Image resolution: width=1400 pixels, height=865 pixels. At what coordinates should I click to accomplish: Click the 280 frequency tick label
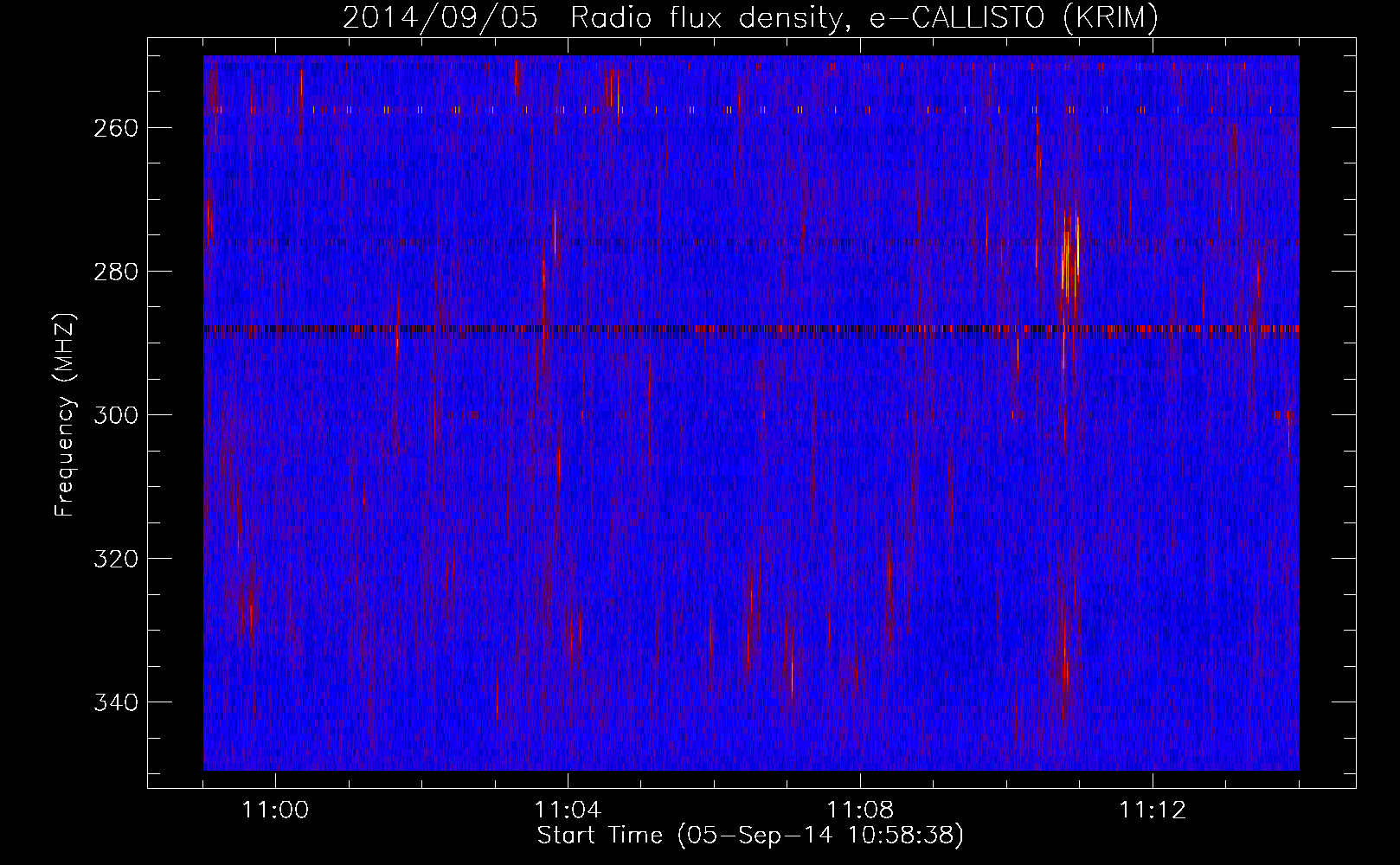116,272
